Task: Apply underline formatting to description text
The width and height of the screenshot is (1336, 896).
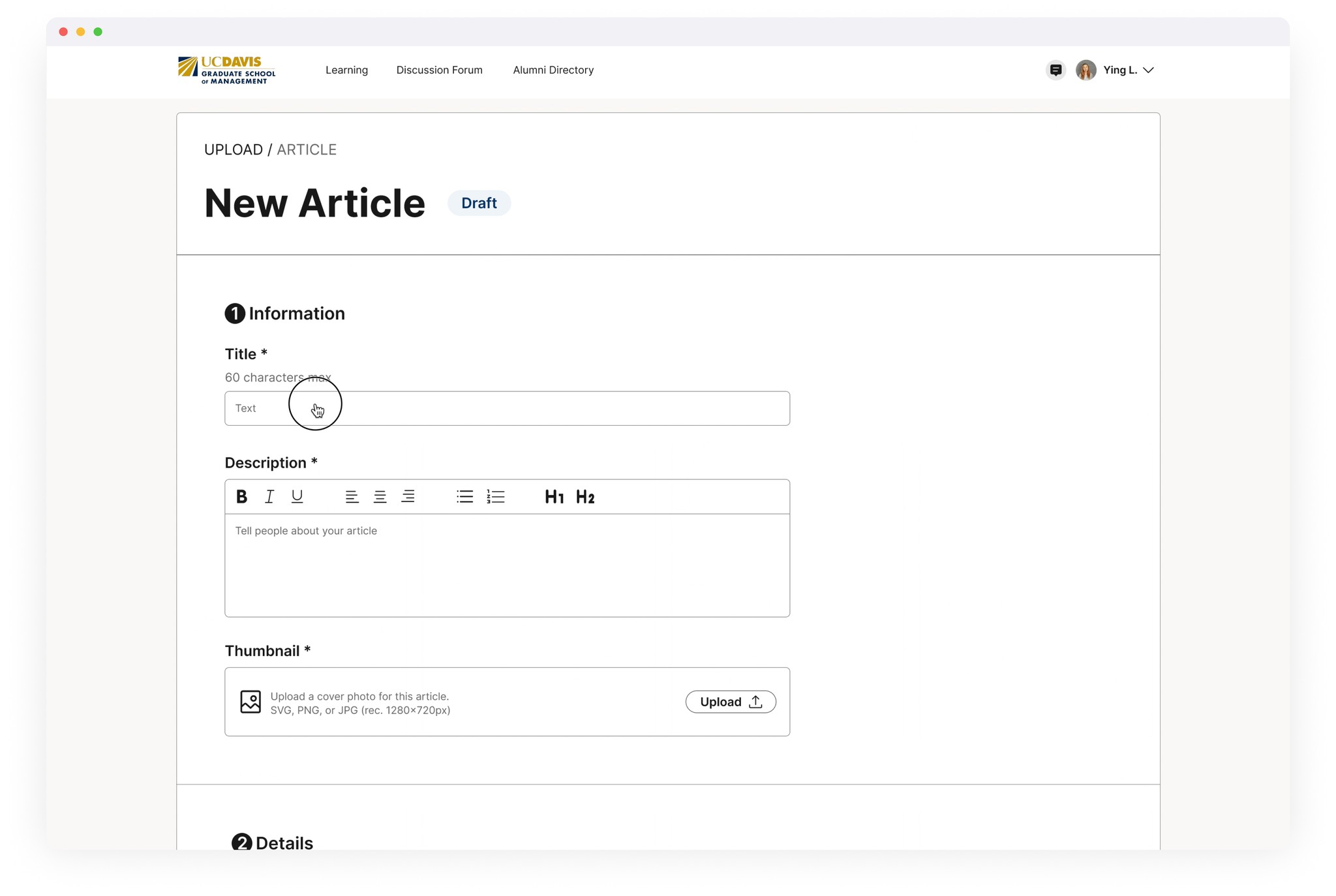Action: [x=297, y=497]
